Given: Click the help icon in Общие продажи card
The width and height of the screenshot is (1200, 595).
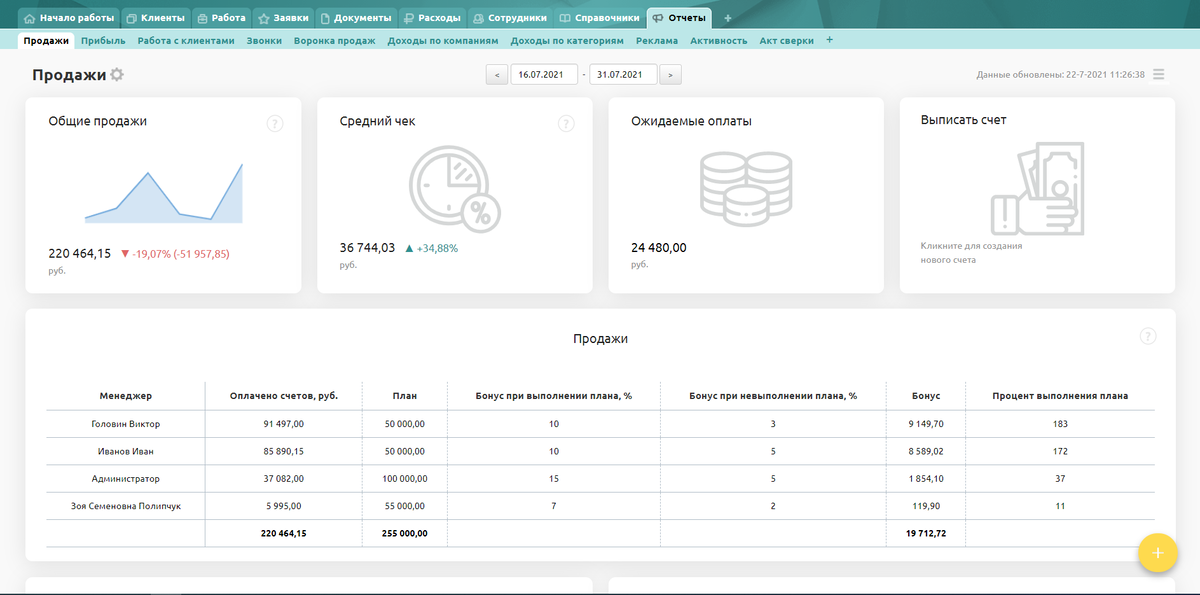Looking at the screenshot, I should coord(275,124).
